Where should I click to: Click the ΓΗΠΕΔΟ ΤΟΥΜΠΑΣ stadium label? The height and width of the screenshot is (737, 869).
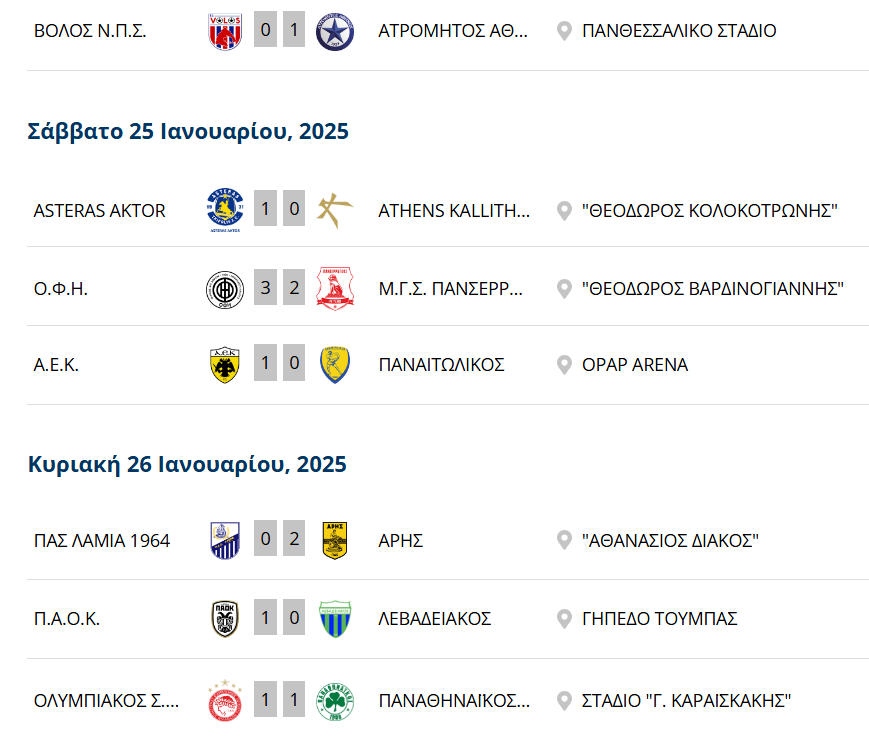(660, 618)
